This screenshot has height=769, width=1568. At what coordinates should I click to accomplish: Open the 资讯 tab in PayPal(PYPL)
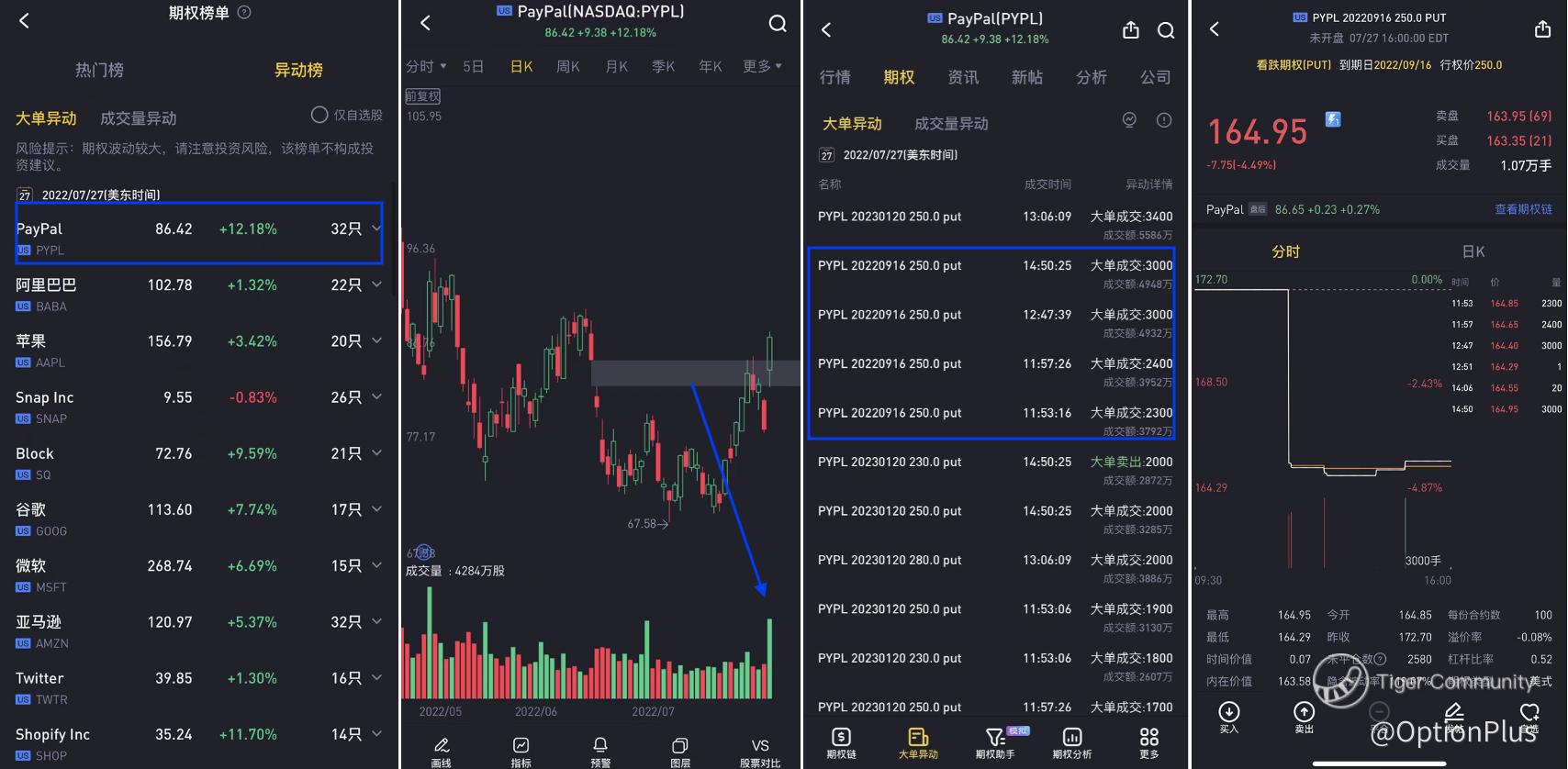pos(963,77)
